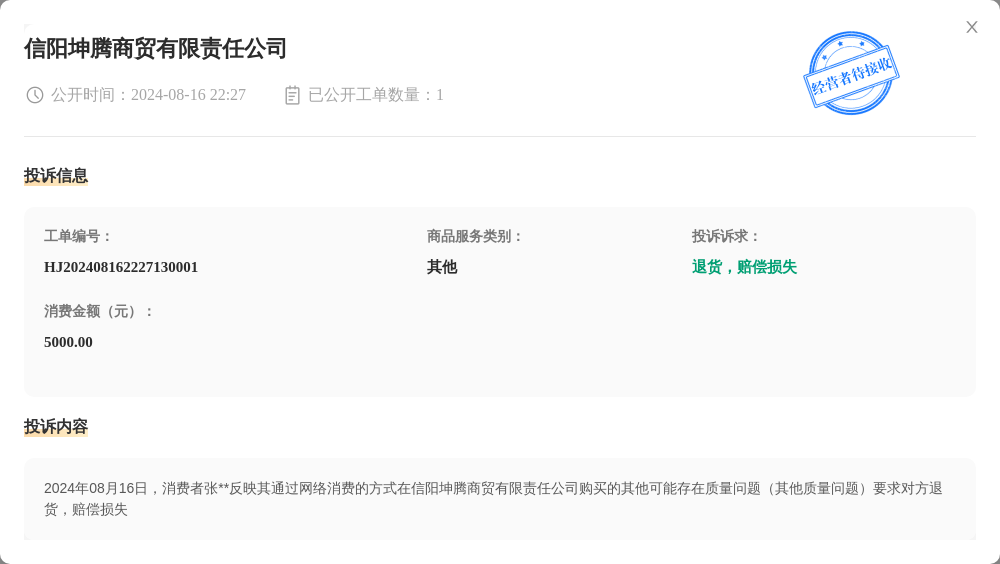Click the publish time 2024-08-16 22:27
Screen dimensions: 1000x564
[x=188, y=95]
